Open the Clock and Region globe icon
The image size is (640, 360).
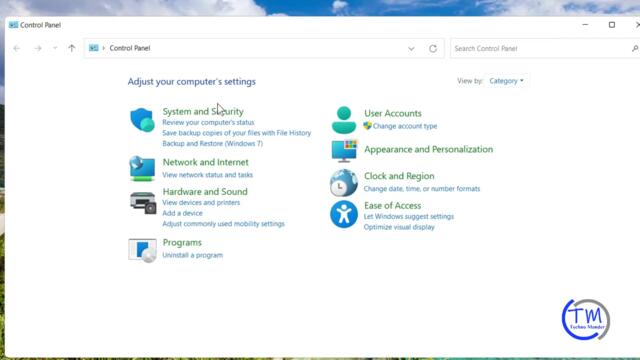point(344,183)
